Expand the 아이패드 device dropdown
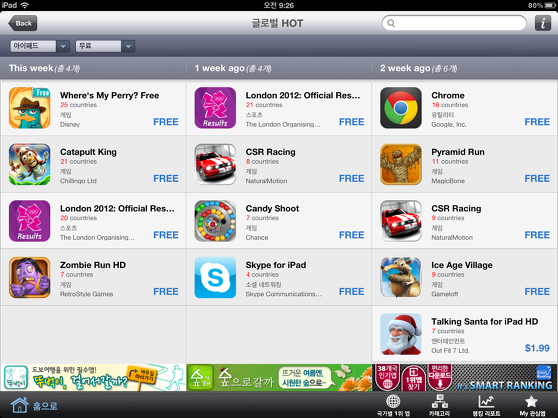This screenshot has width=558, height=418. (x=40, y=46)
